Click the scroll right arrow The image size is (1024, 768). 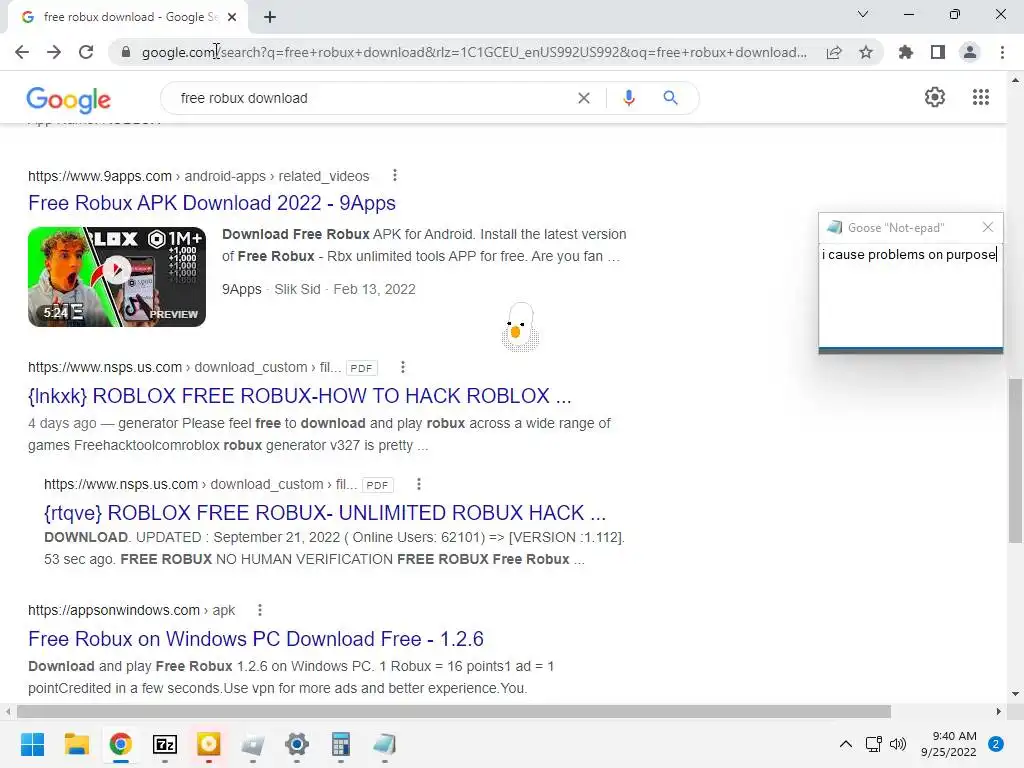(999, 711)
